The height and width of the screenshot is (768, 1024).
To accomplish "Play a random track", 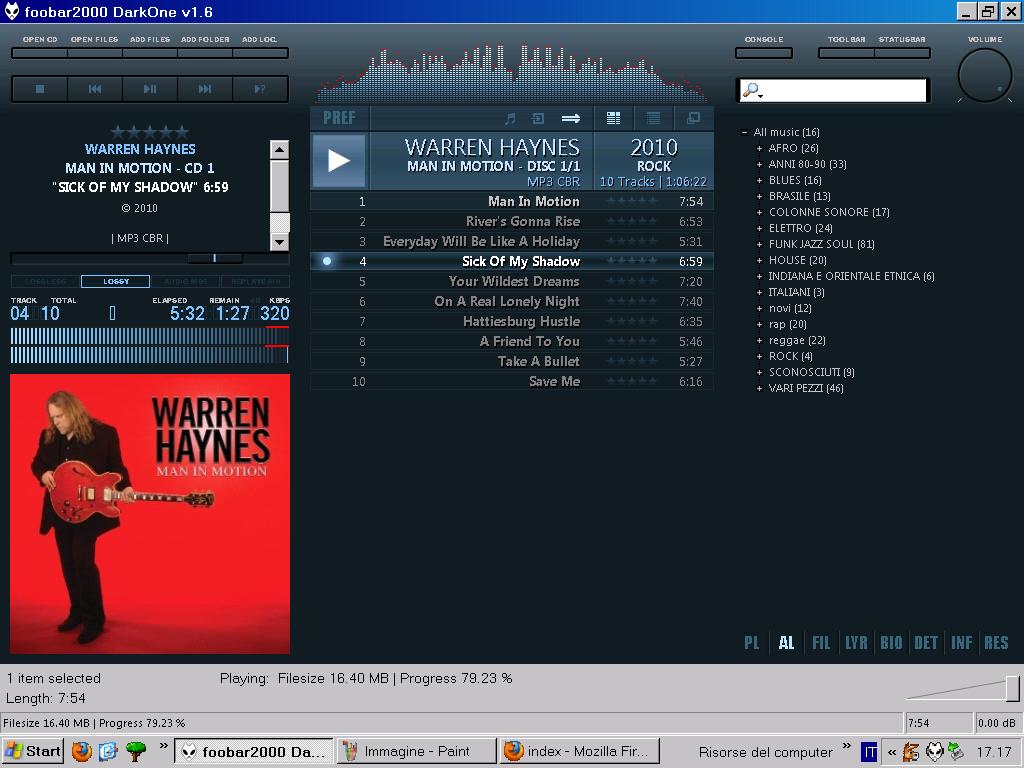I will [260, 89].
